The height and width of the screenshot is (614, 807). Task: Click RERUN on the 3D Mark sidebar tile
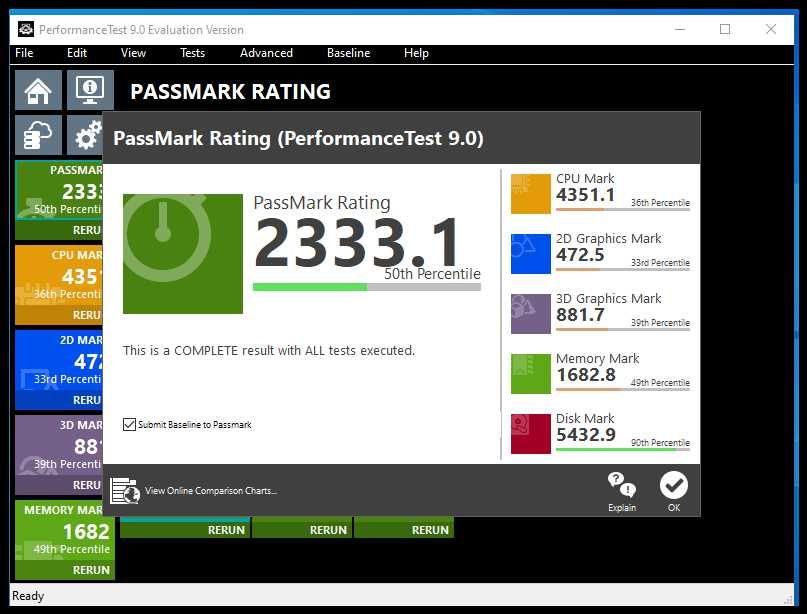coord(86,485)
